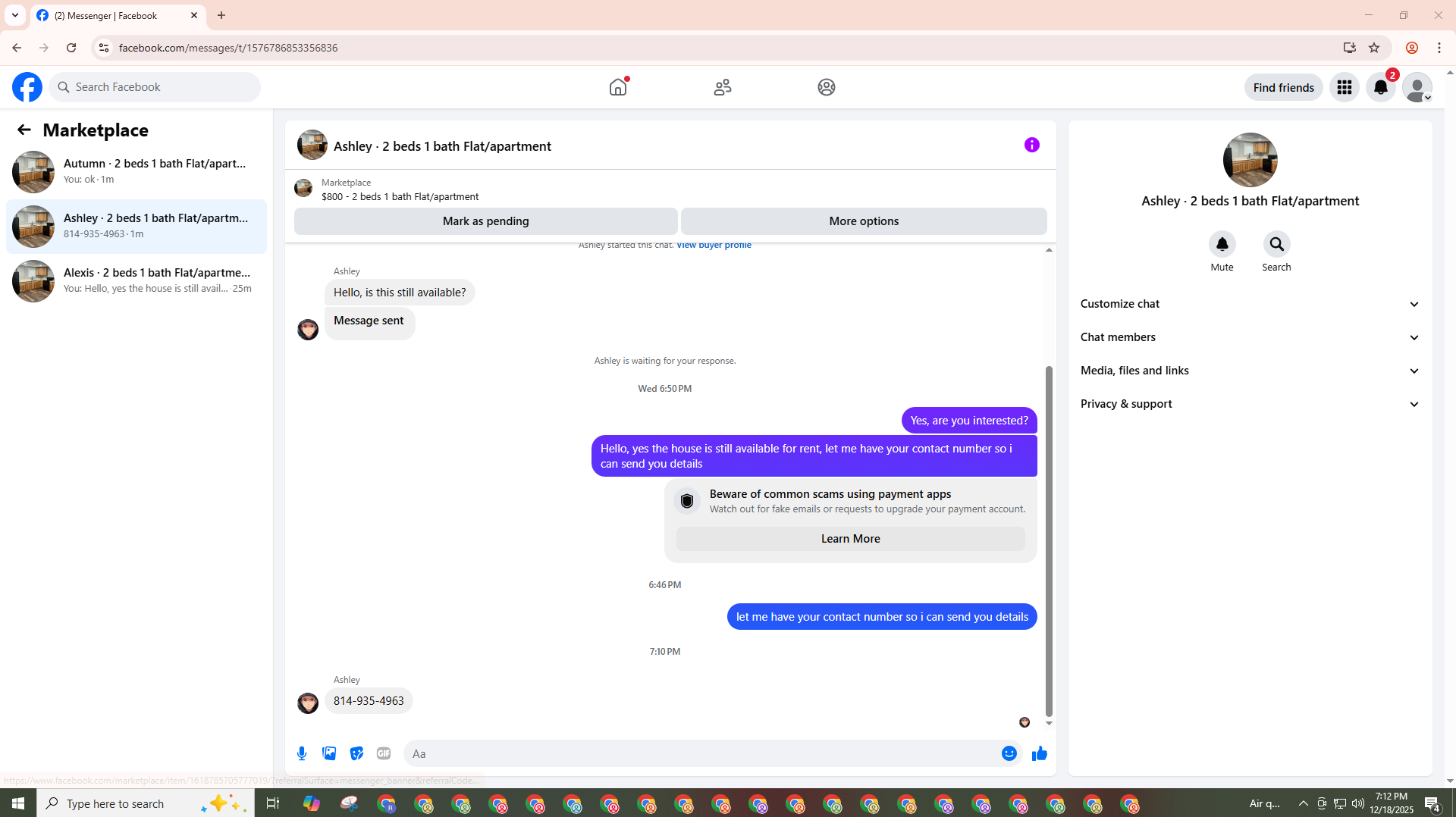Image resolution: width=1456 pixels, height=817 pixels.
Task: Open More options for the listing
Action: (864, 221)
